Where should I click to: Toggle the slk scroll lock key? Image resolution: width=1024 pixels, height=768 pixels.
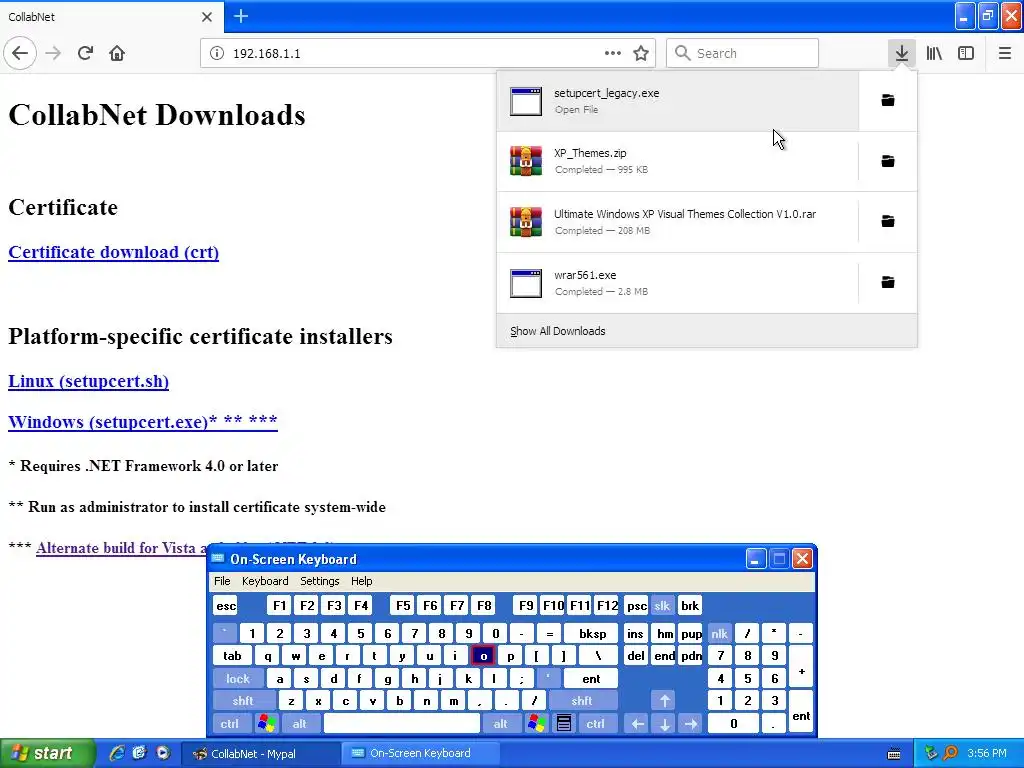pyautogui.click(x=662, y=605)
